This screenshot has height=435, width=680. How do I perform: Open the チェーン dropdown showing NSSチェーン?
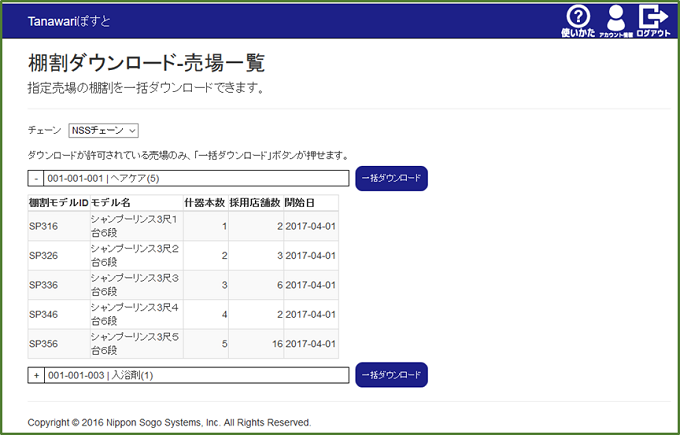(x=103, y=130)
